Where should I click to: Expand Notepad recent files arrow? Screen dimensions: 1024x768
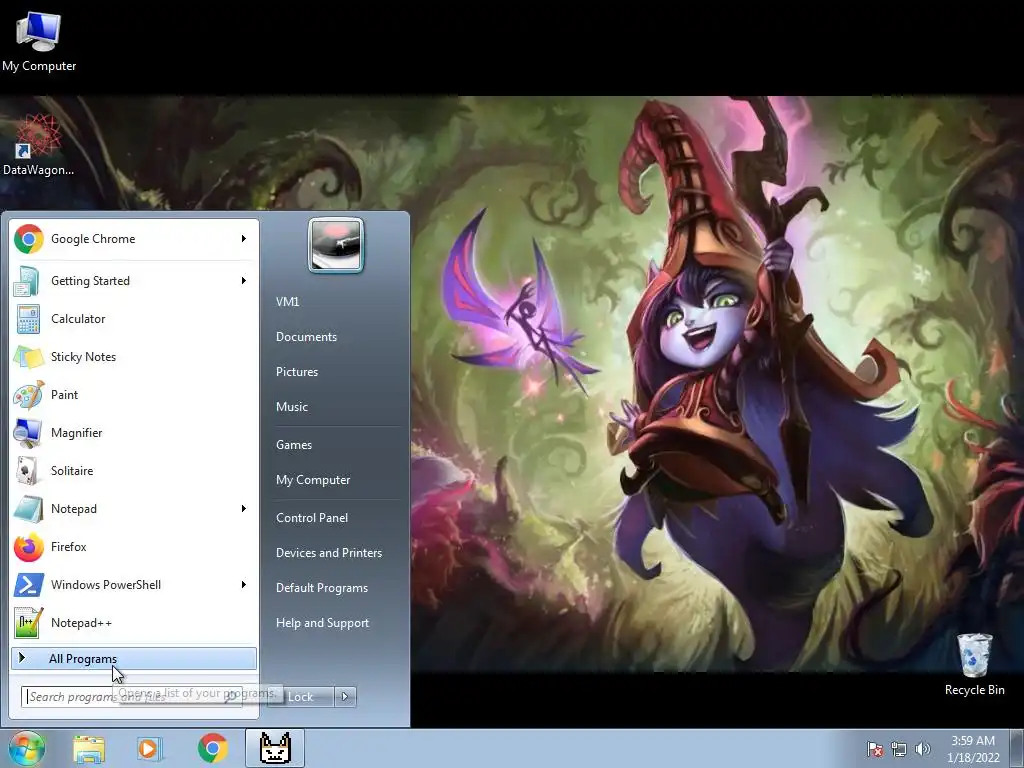point(244,509)
